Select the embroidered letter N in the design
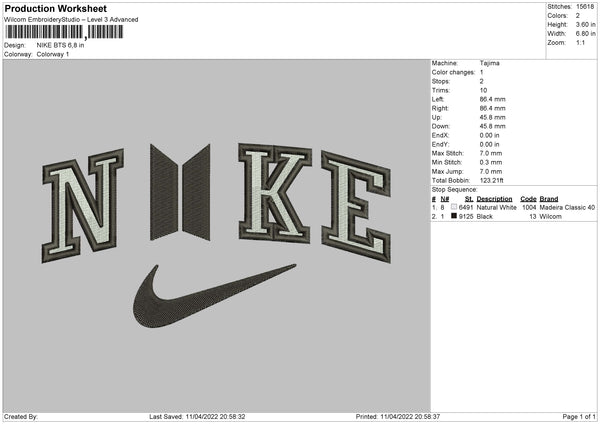The width and height of the screenshot is (600, 424). coord(83,205)
